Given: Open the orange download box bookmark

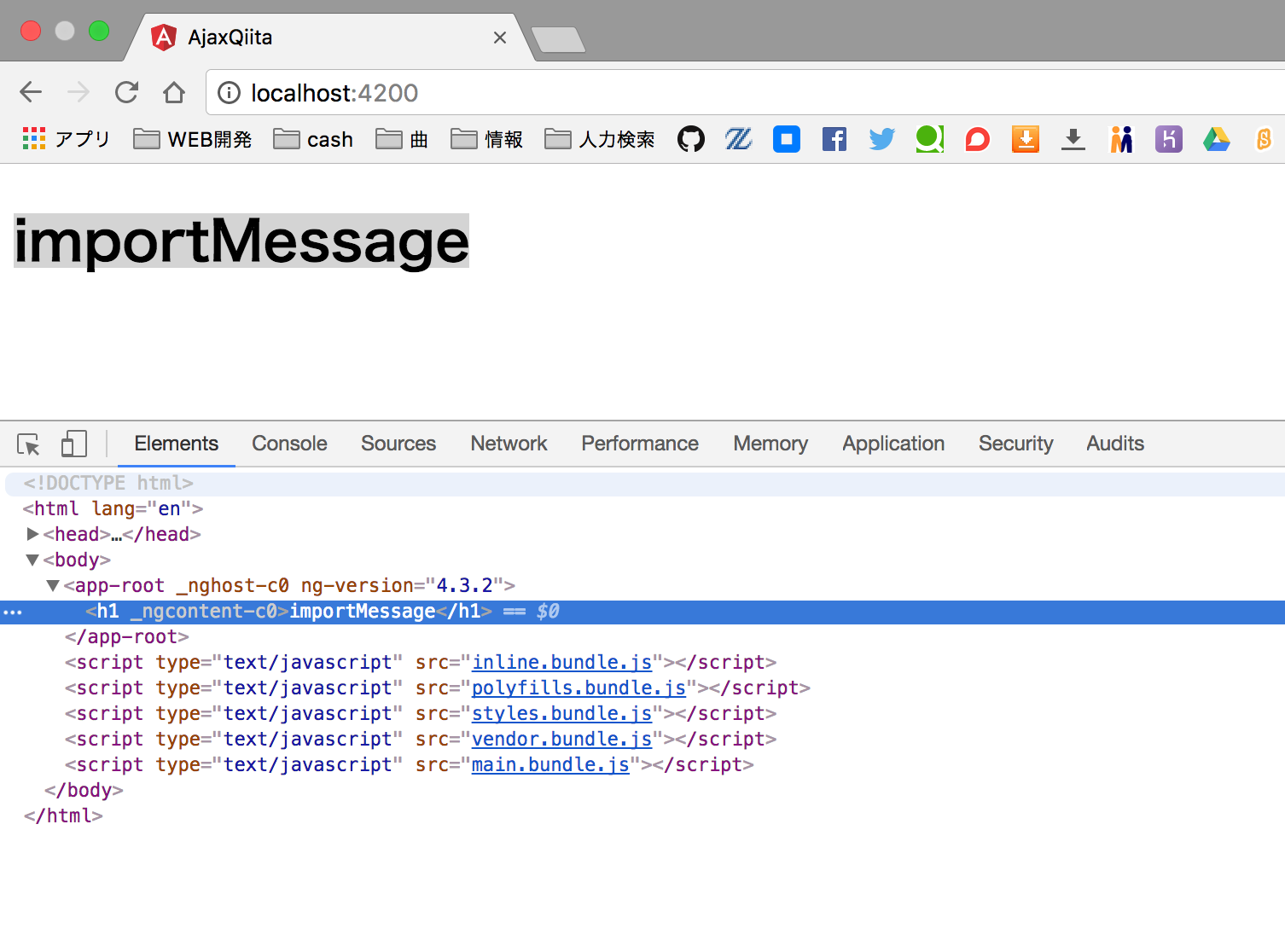Looking at the screenshot, I should click(x=1026, y=139).
